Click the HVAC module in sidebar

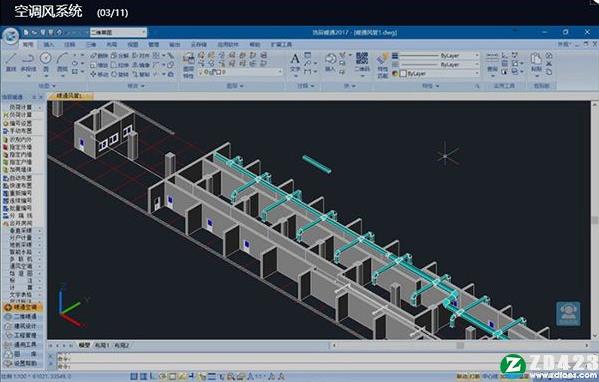coord(23,307)
